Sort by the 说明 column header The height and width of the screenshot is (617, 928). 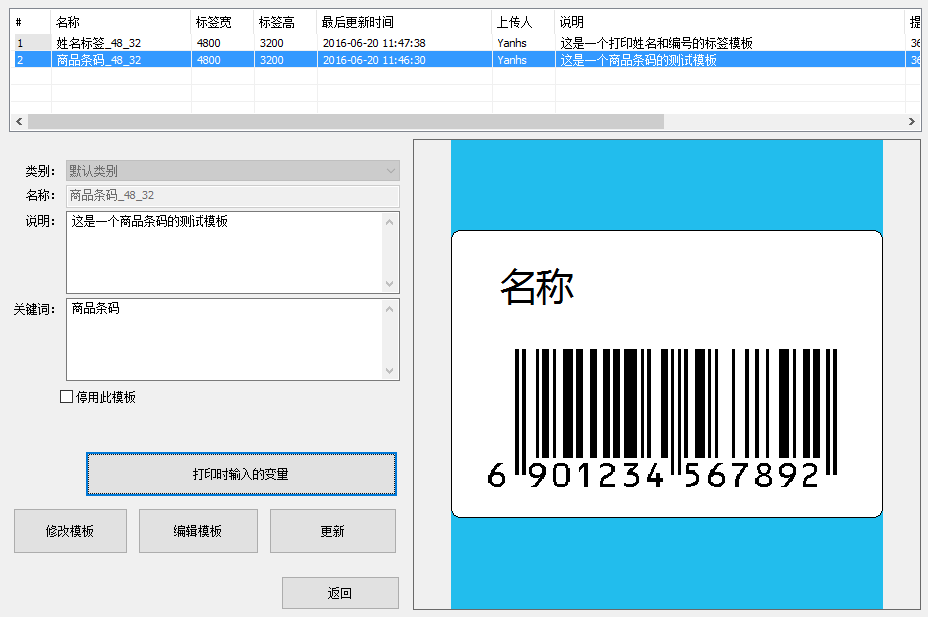tap(730, 22)
